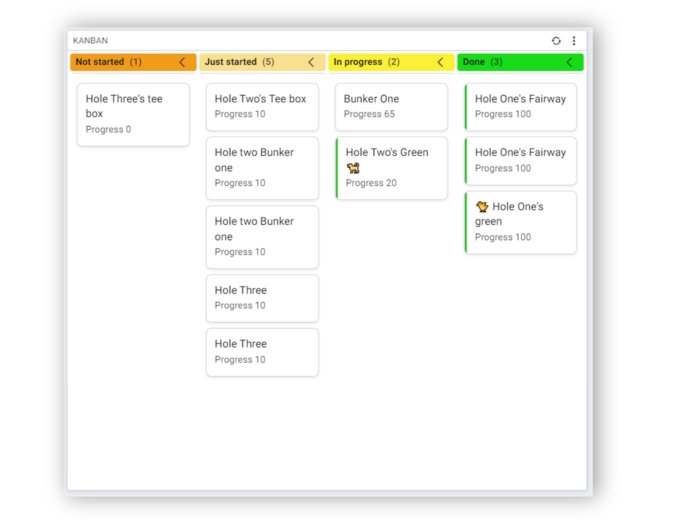676x524 pixels.
Task: Collapse the Done column chevron
Action: tap(570, 62)
